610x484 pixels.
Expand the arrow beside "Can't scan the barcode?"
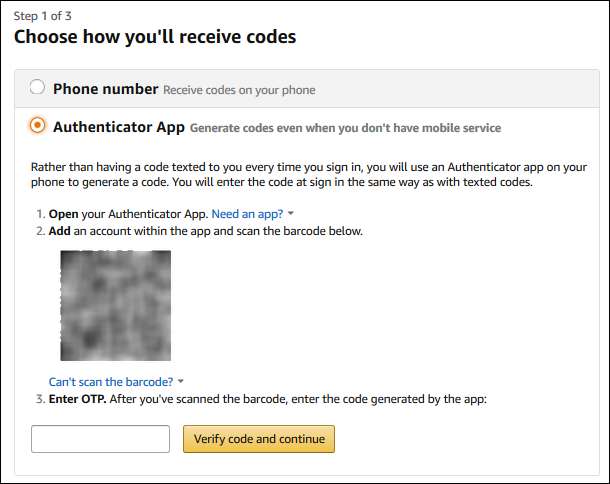[181, 382]
